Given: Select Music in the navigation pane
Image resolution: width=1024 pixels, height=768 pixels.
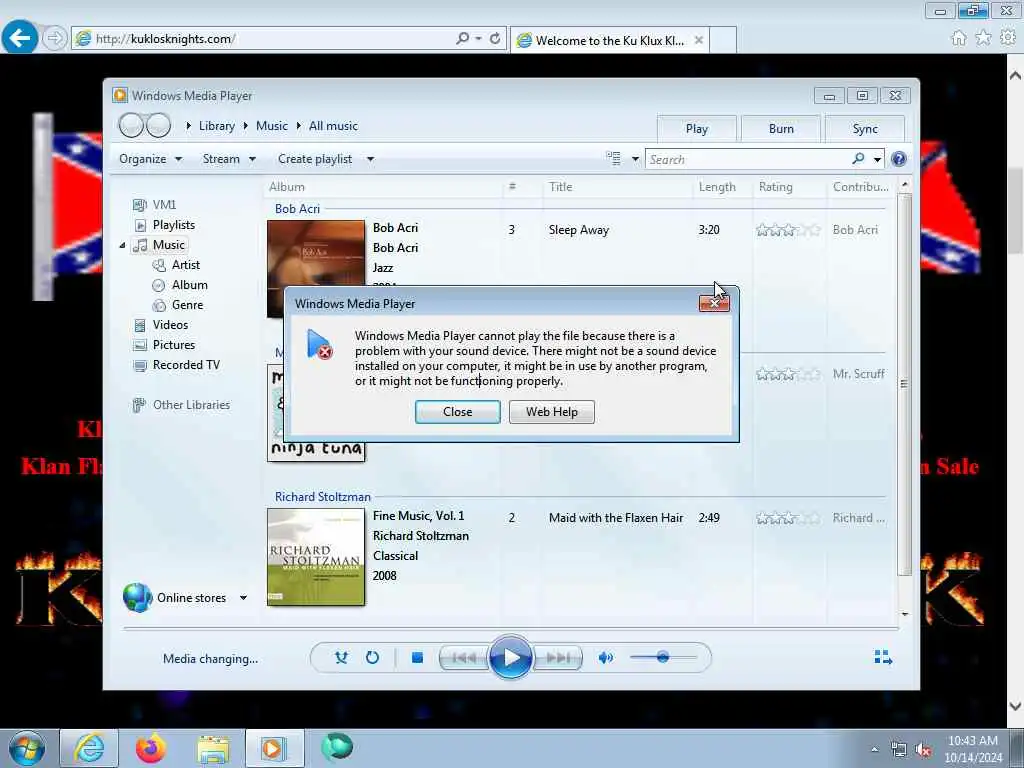Looking at the screenshot, I should point(159,245).
